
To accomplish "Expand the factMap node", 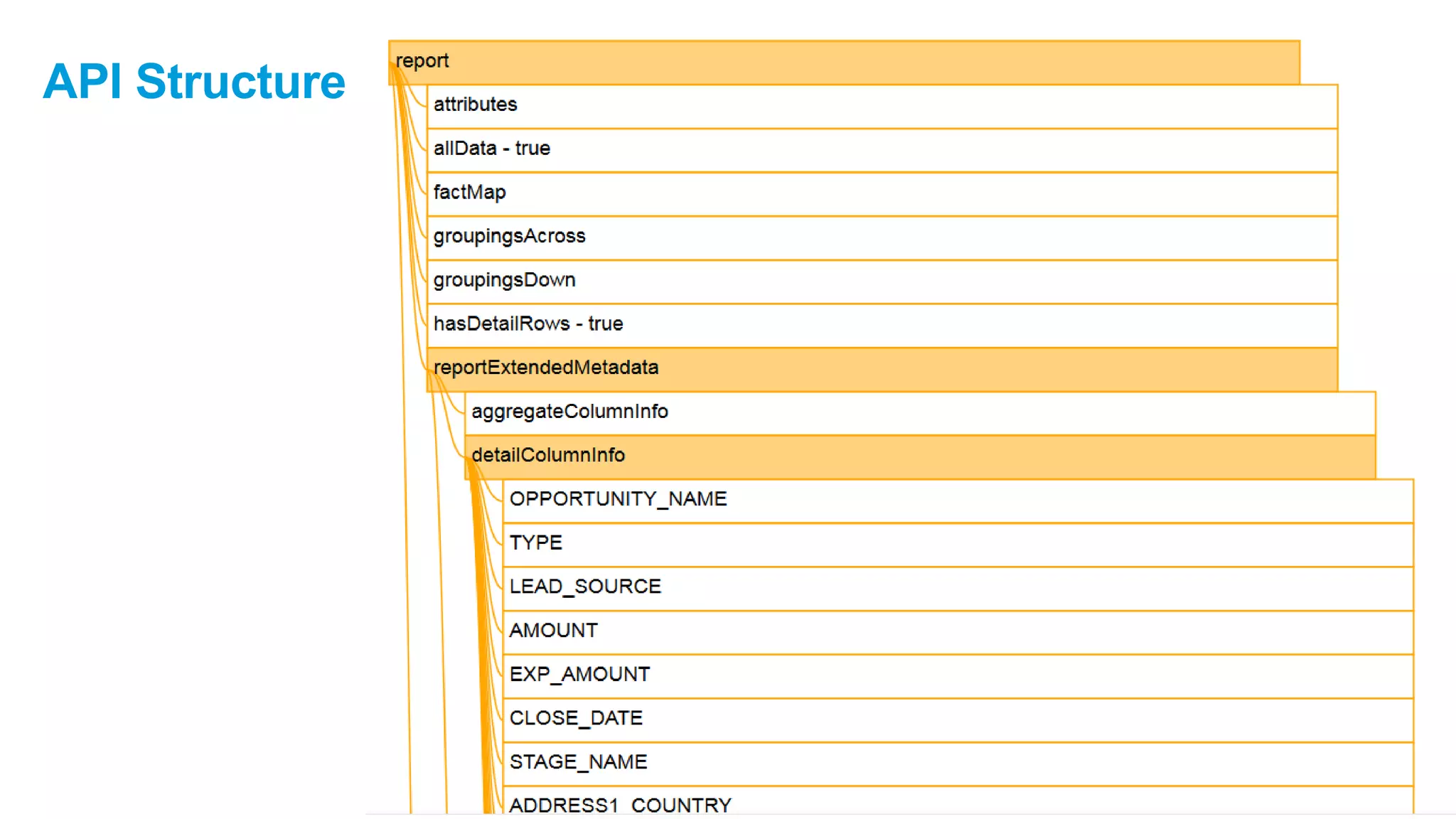I will point(882,194).
